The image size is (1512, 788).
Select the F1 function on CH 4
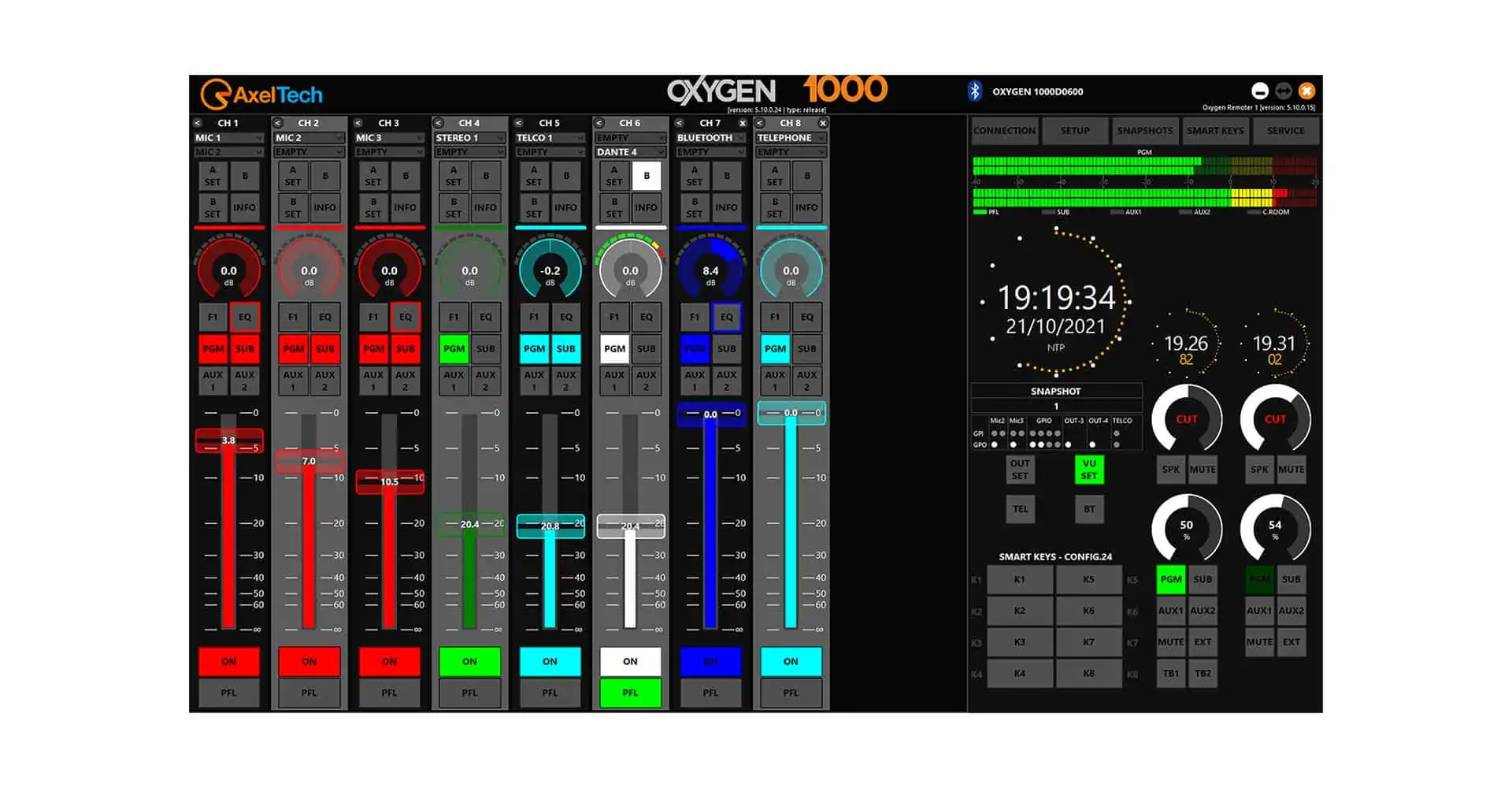[x=454, y=316]
